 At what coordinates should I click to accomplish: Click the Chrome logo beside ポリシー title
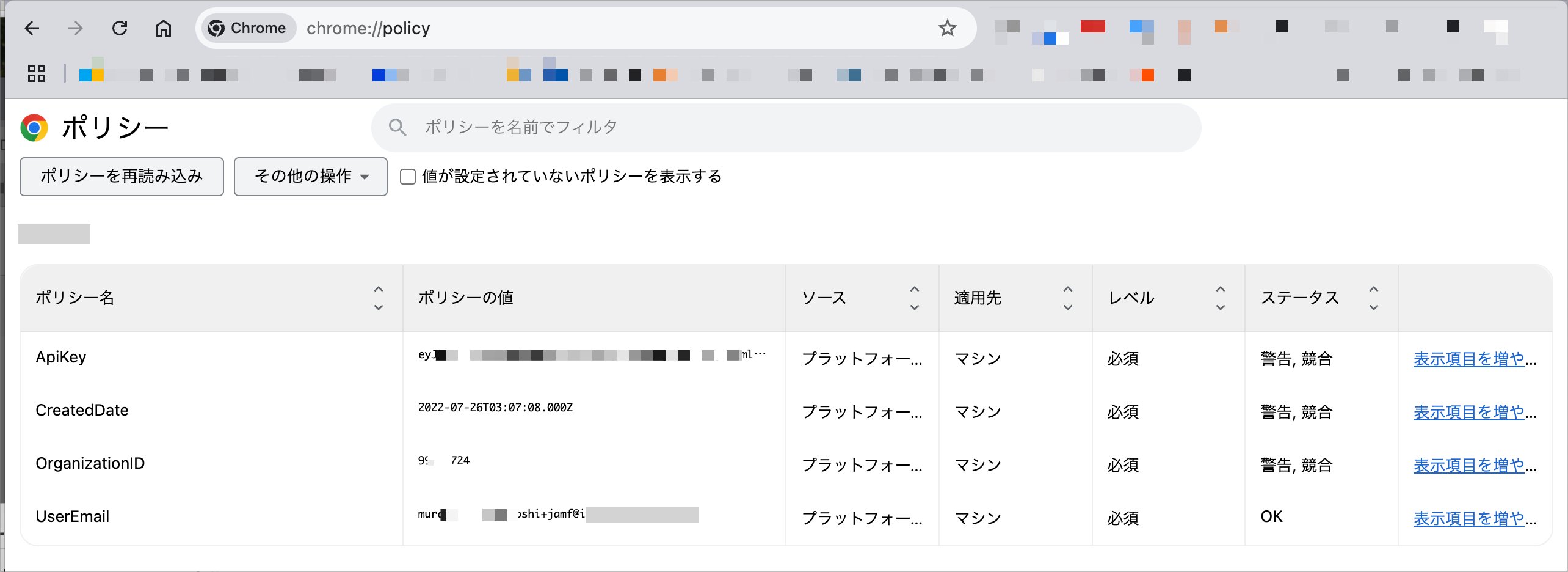(x=34, y=127)
